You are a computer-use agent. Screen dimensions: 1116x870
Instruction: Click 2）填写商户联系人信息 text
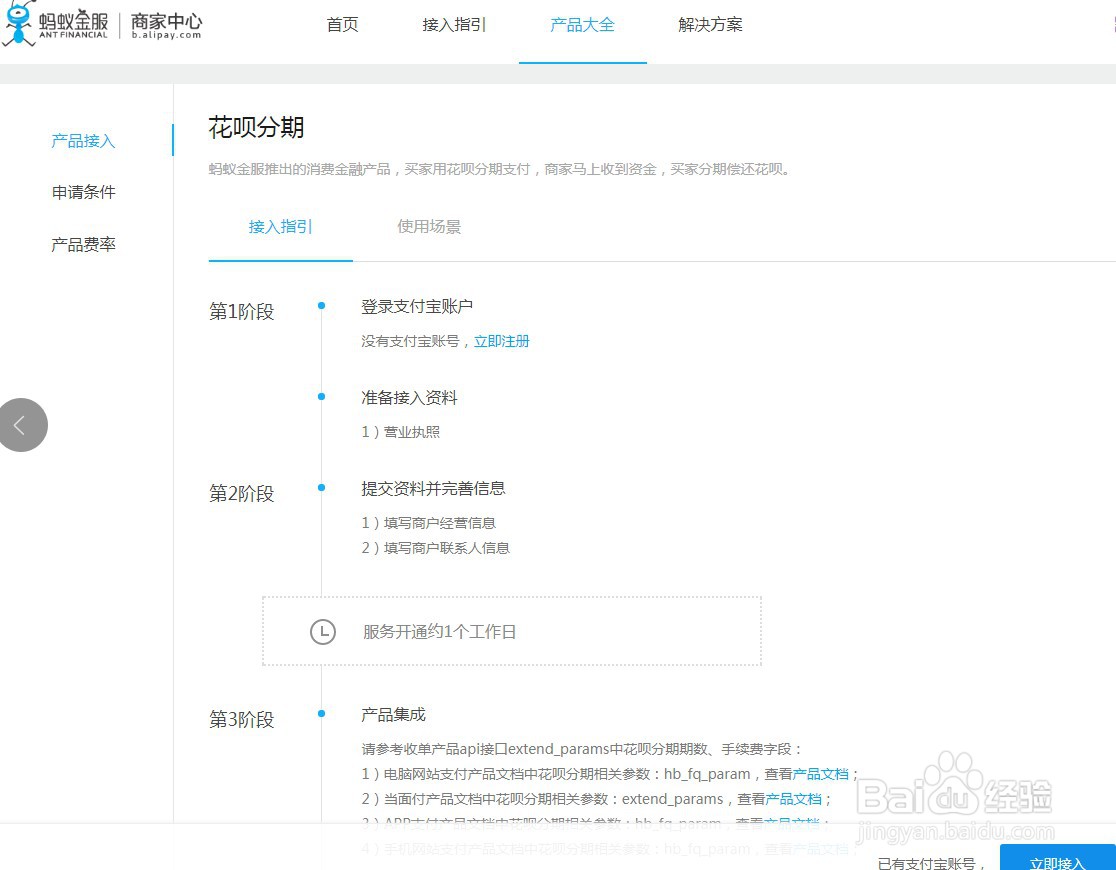coord(436,548)
